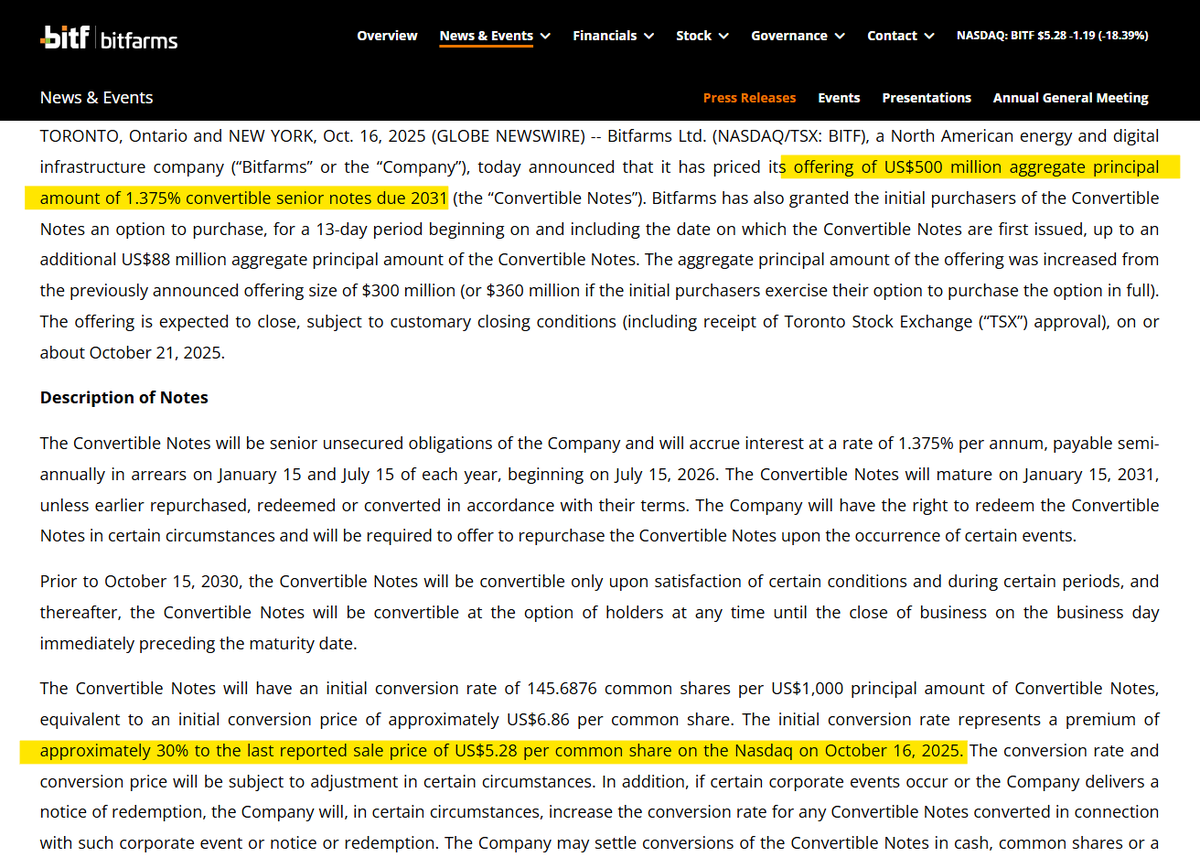Viewport: 1200px width, 857px height.
Task: Open the Presentations subsection
Action: click(x=926, y=98)
